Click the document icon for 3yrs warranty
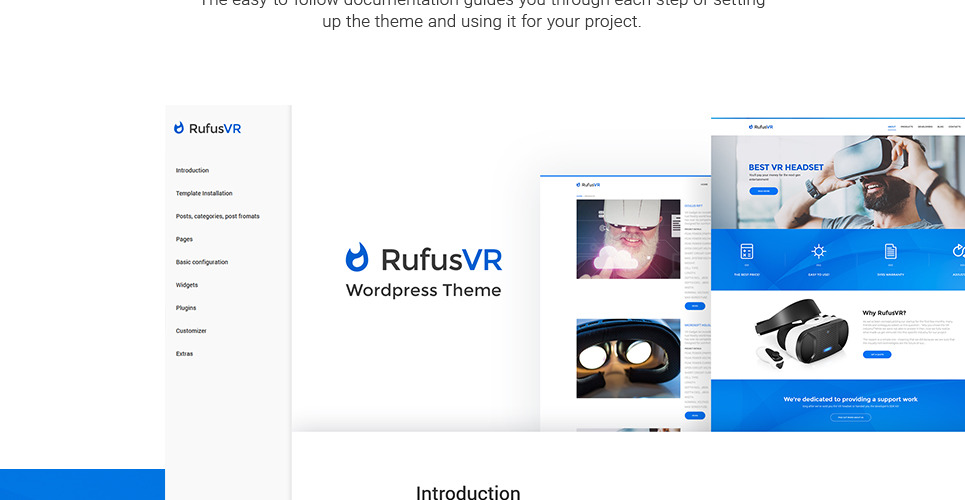Viewport: 965px width, 500px height. tap(890, 251)
